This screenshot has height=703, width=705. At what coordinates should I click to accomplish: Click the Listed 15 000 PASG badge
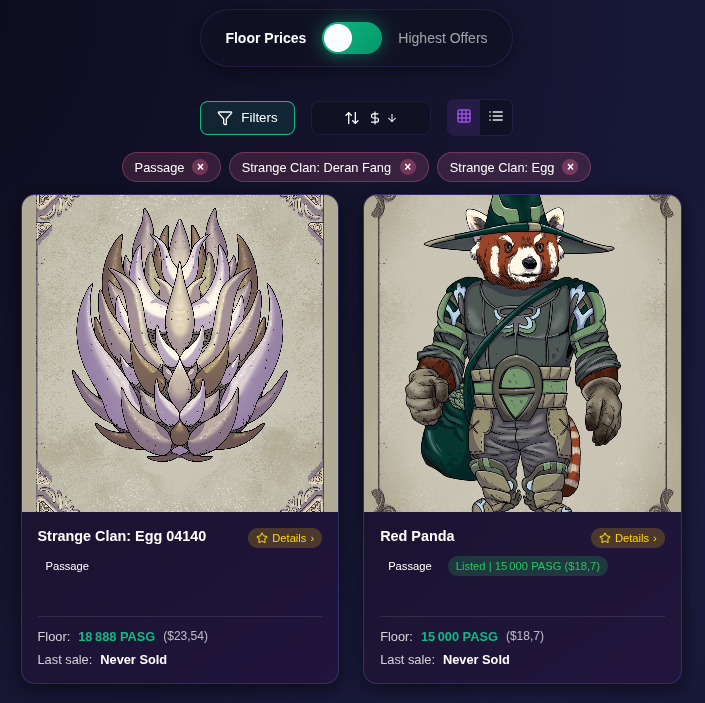(x=528, y=566)
